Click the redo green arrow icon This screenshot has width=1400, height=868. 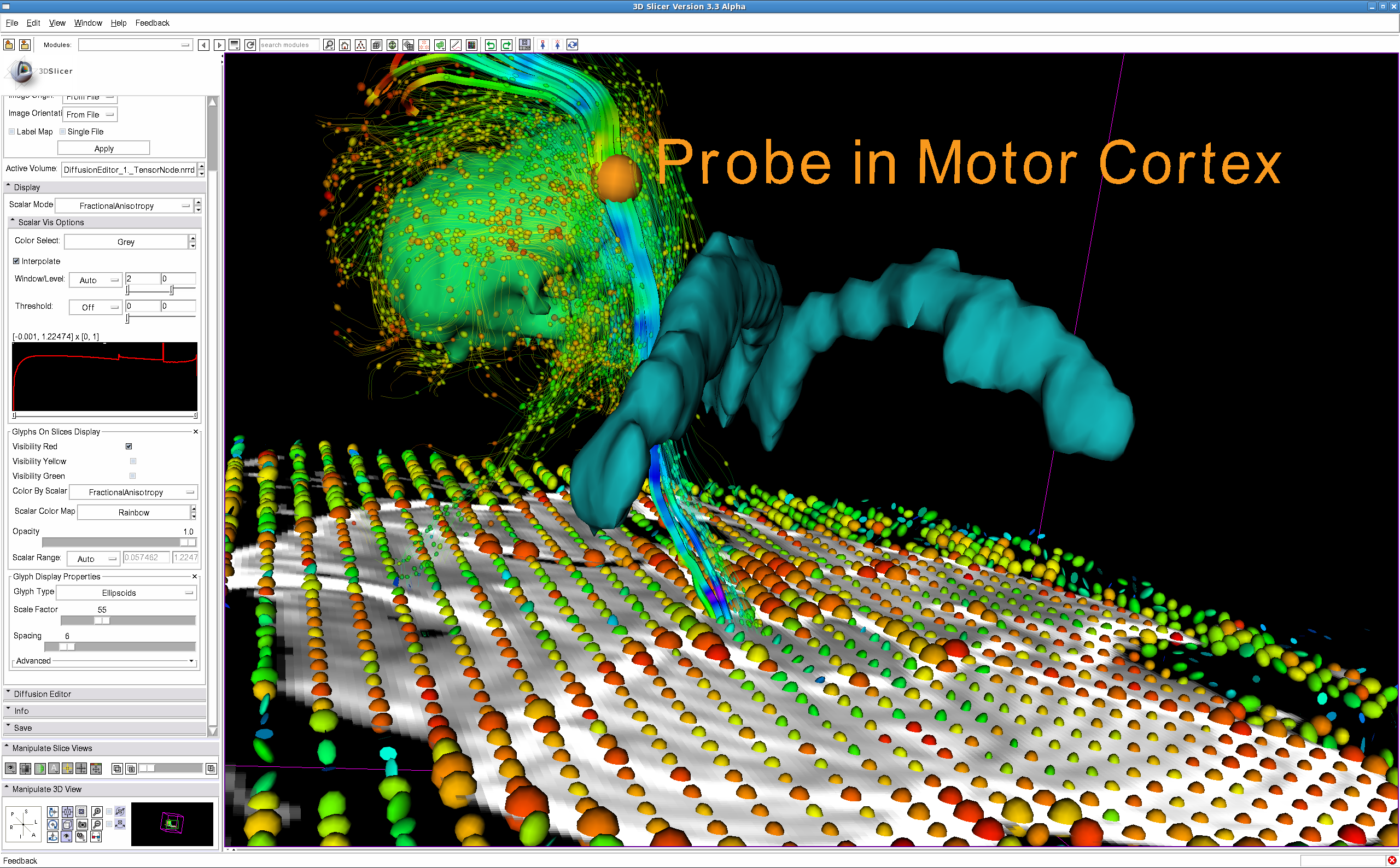click(506, 45)
